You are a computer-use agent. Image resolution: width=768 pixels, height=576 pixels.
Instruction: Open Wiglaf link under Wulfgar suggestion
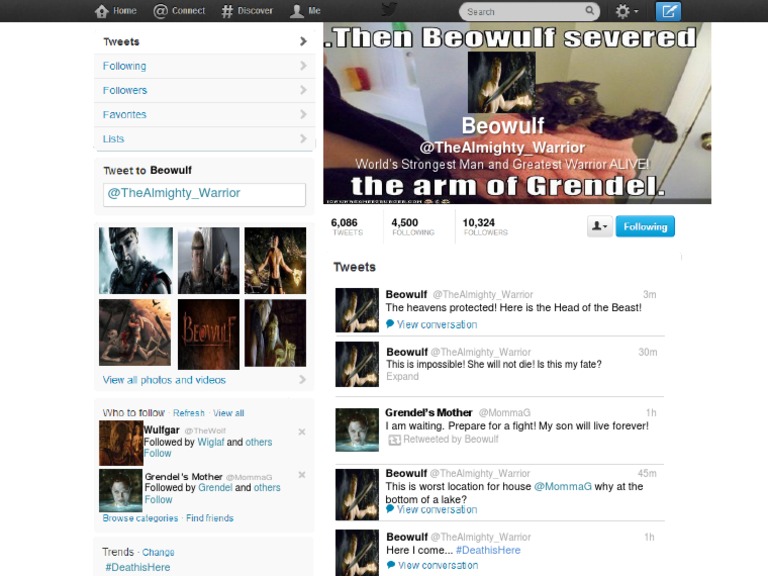(211, 442)
